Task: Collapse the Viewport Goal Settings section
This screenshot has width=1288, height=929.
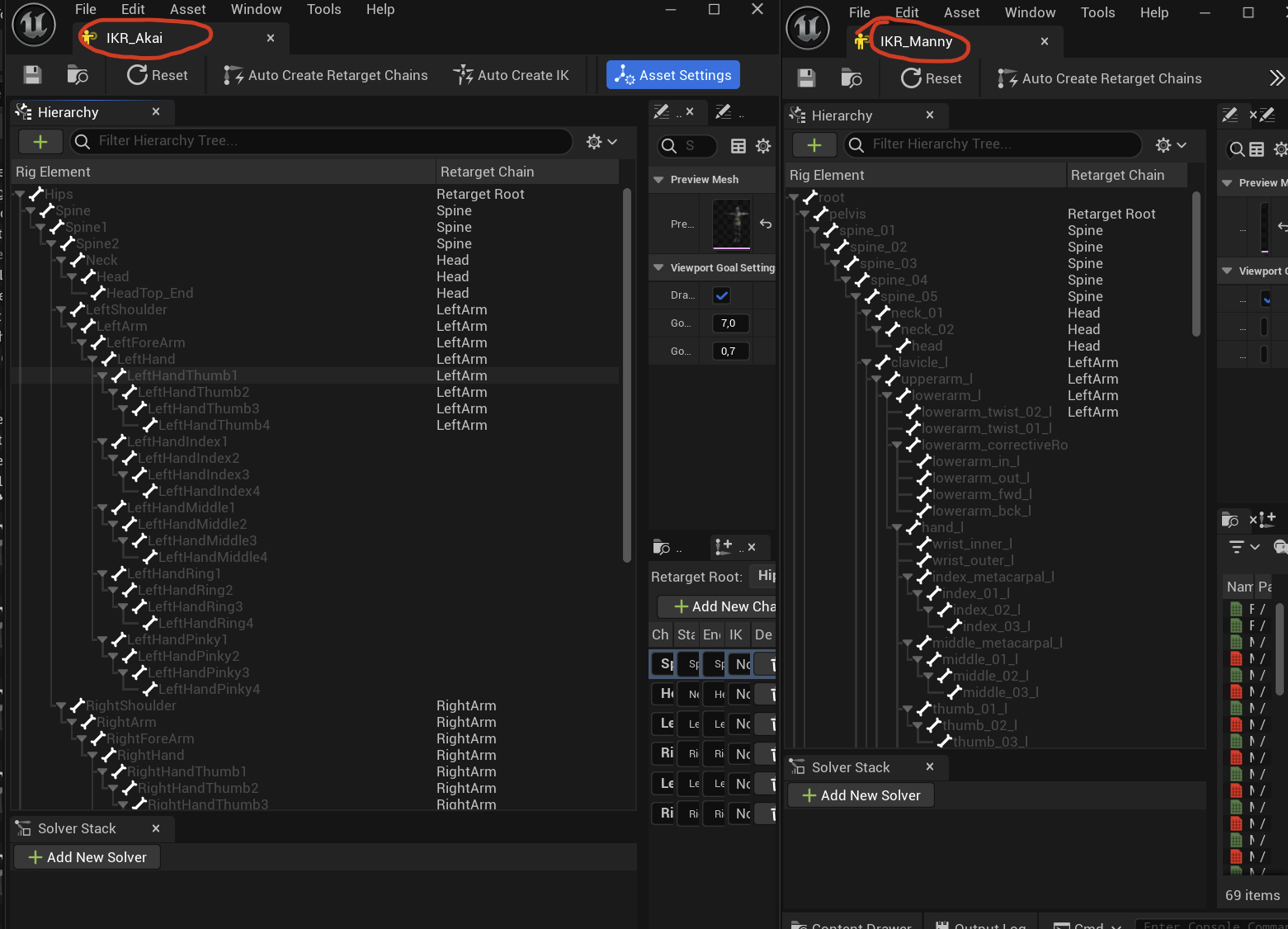Action: 658,268
